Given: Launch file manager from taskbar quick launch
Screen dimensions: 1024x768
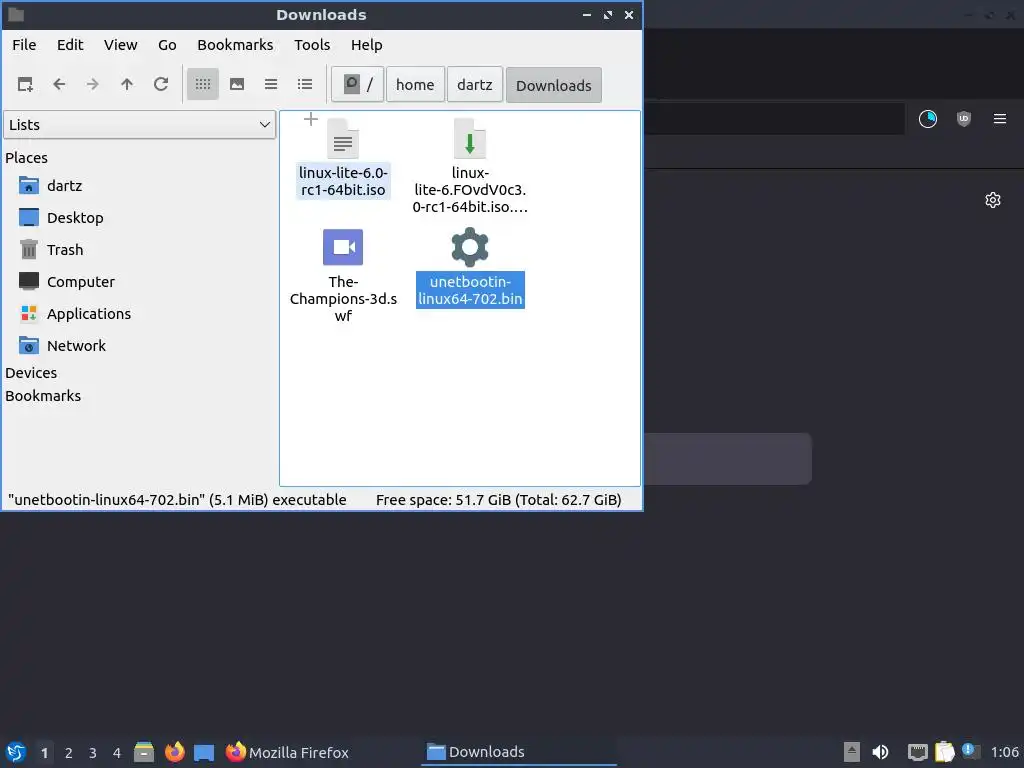Looking at the screenshot, I should 144,752.
